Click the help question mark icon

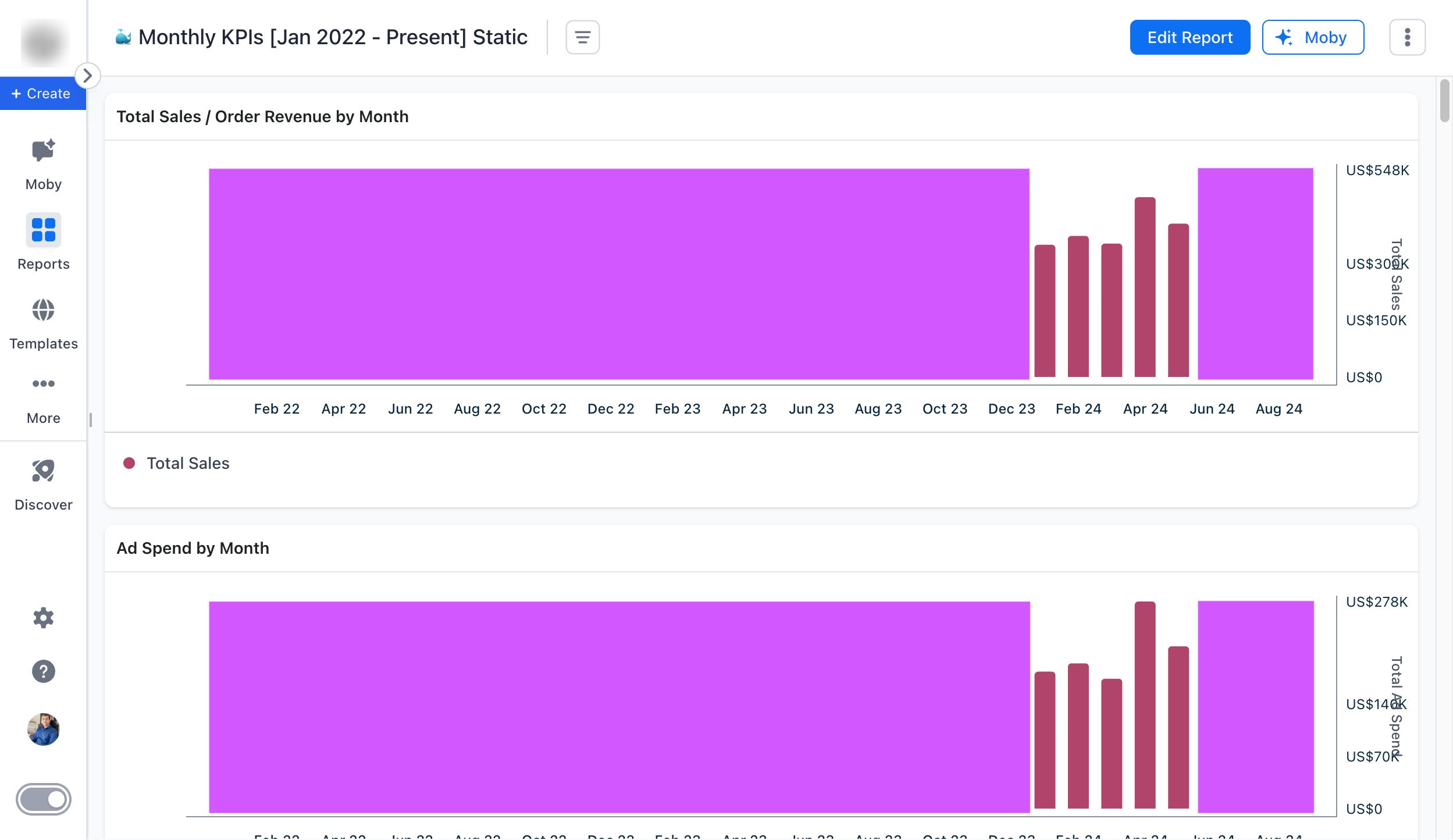pos(43,671)
